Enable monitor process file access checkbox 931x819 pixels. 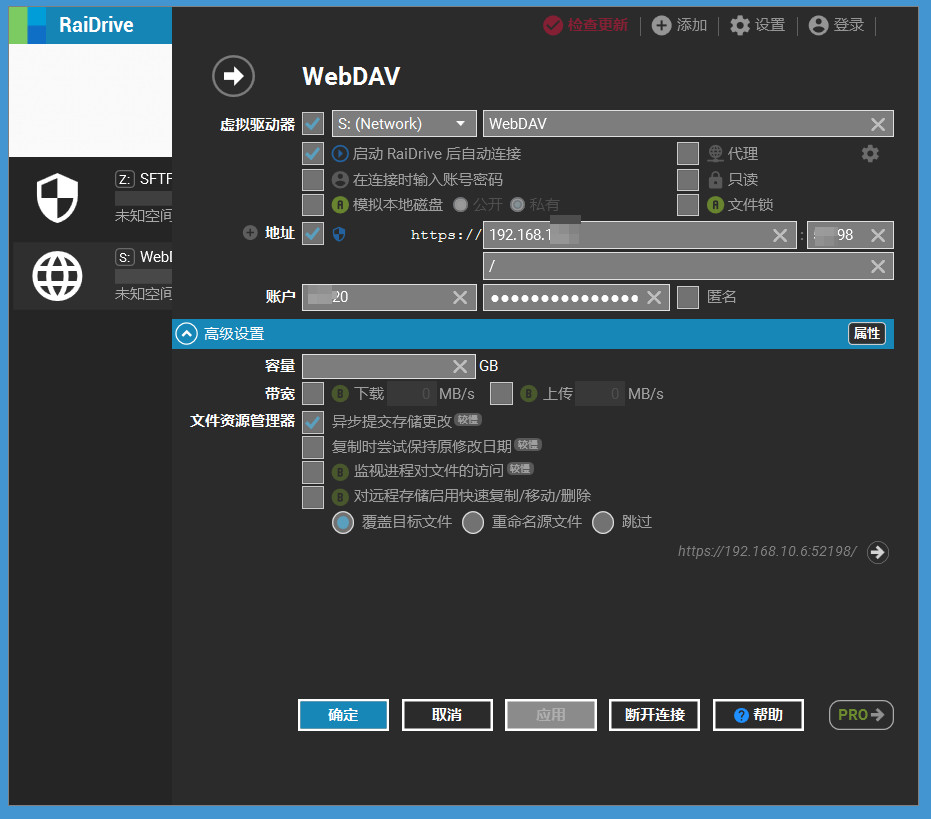coord(313,472)
